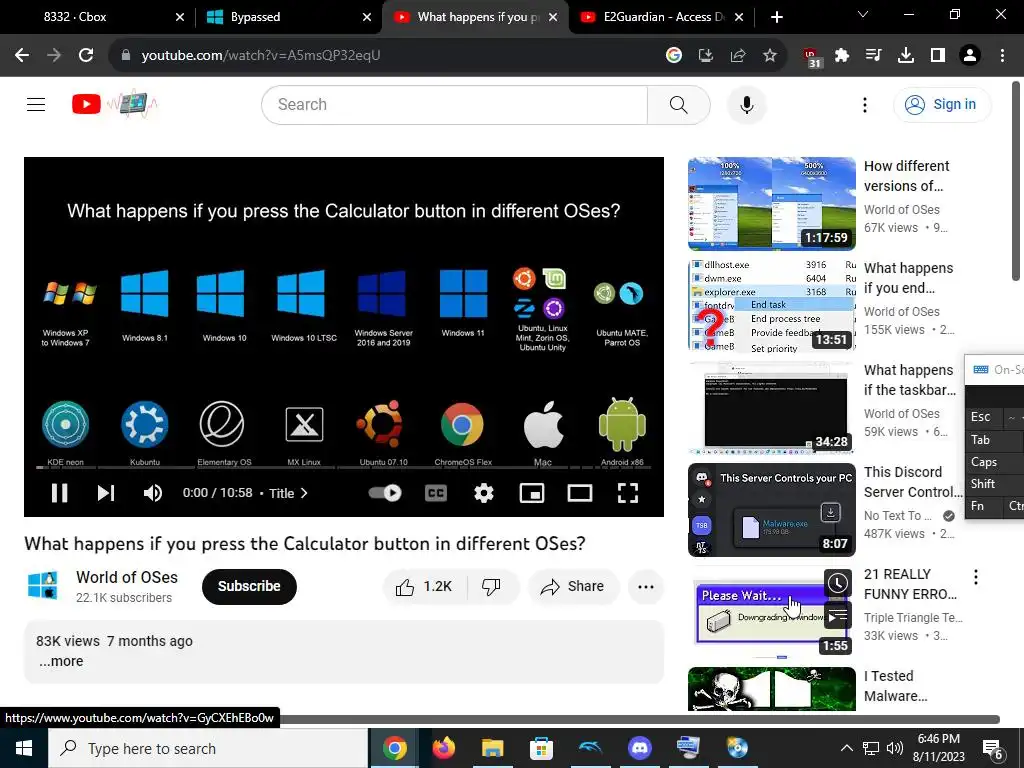Reload the current page

86,56
